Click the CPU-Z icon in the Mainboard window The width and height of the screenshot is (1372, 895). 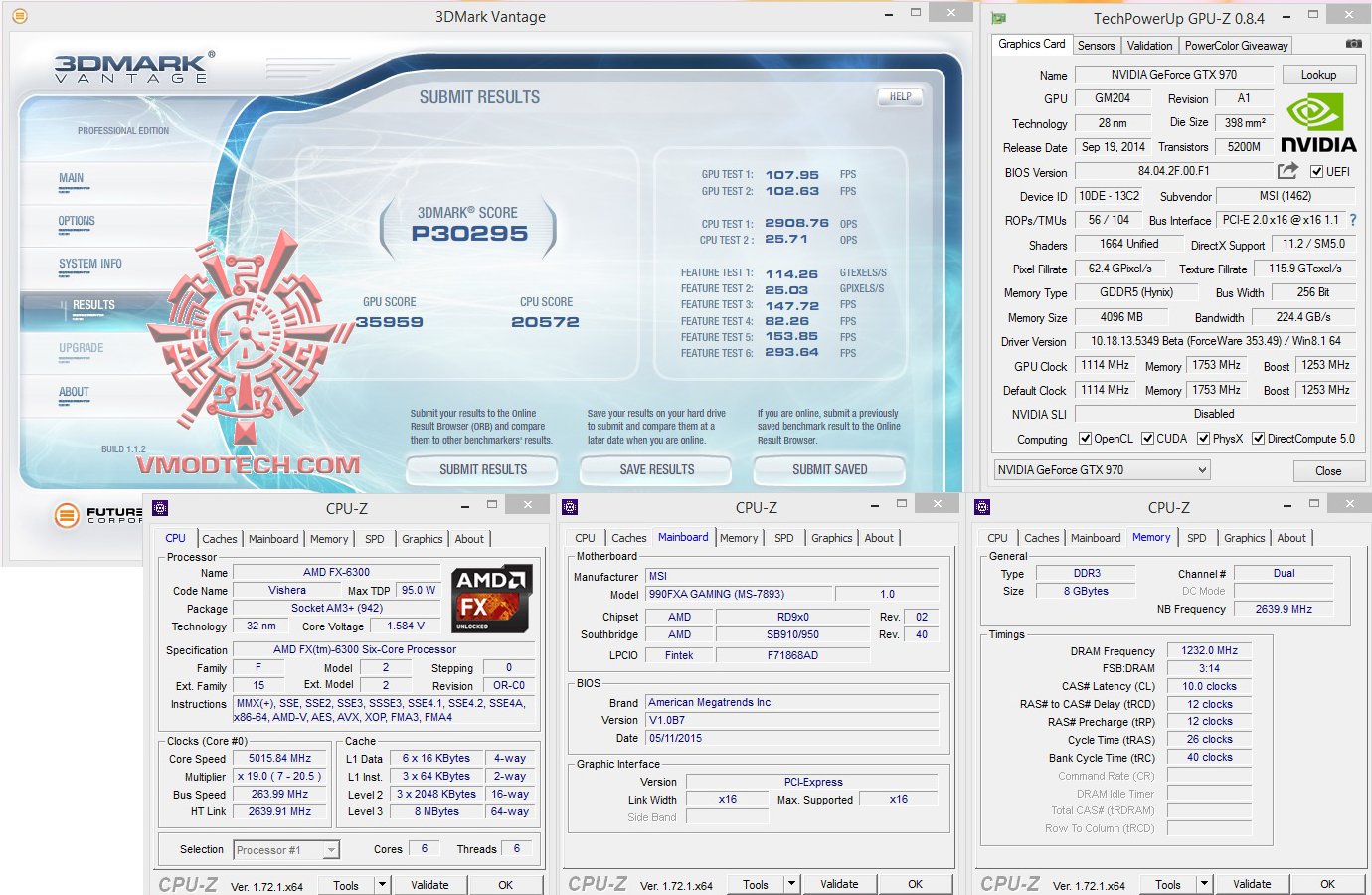point(570,507)
